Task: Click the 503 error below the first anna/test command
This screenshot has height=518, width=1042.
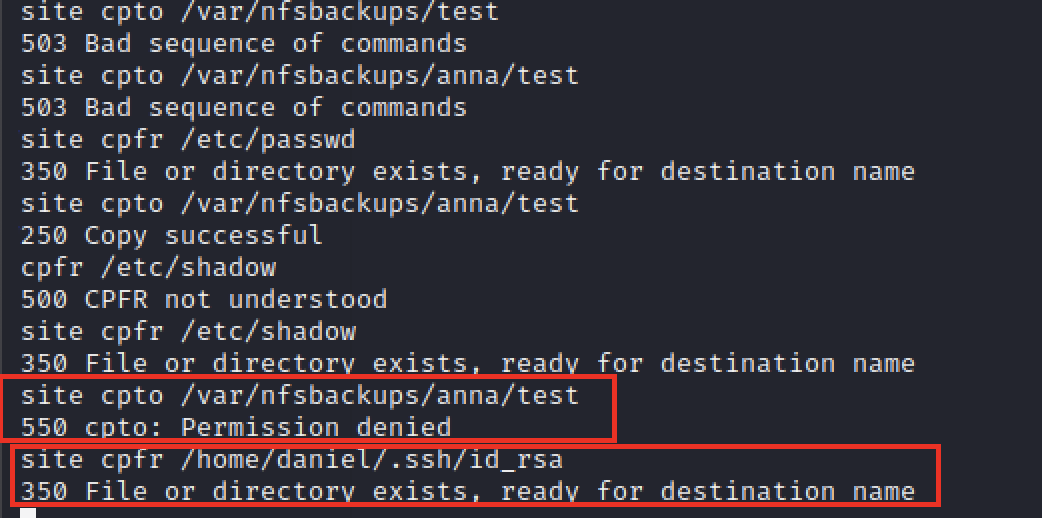Action: pos(243,107)
